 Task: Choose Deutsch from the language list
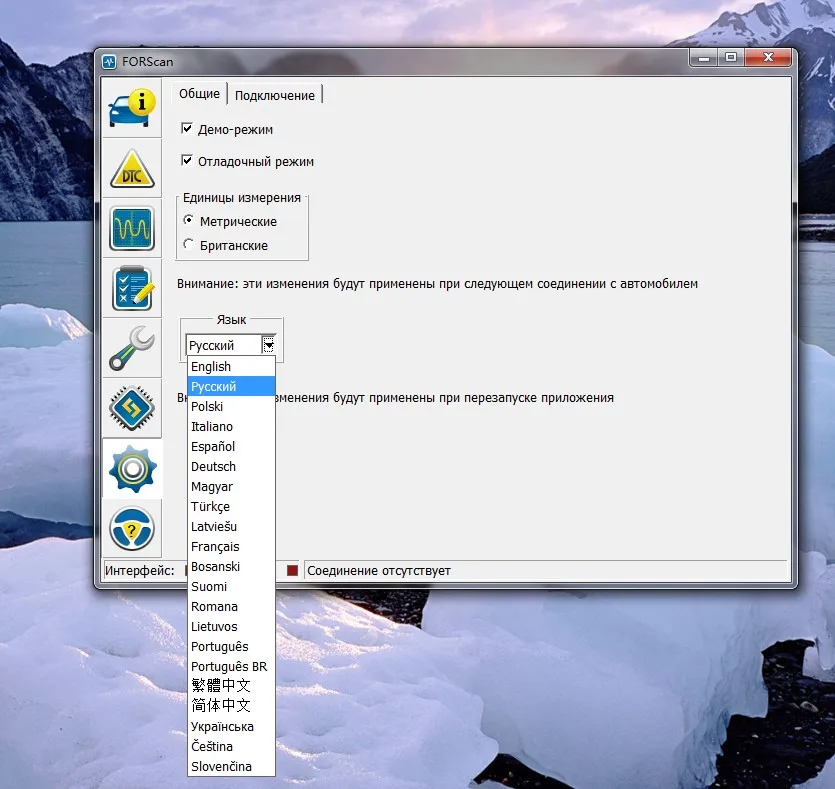pos(231,466)
